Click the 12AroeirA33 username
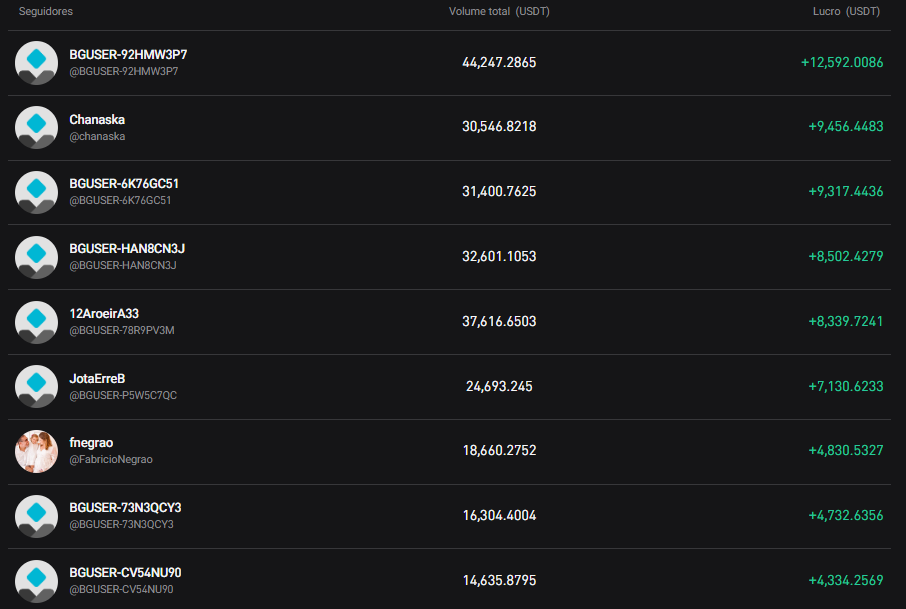Image resolution: width=906 pixels, height=609 pixels. point(104,313)
